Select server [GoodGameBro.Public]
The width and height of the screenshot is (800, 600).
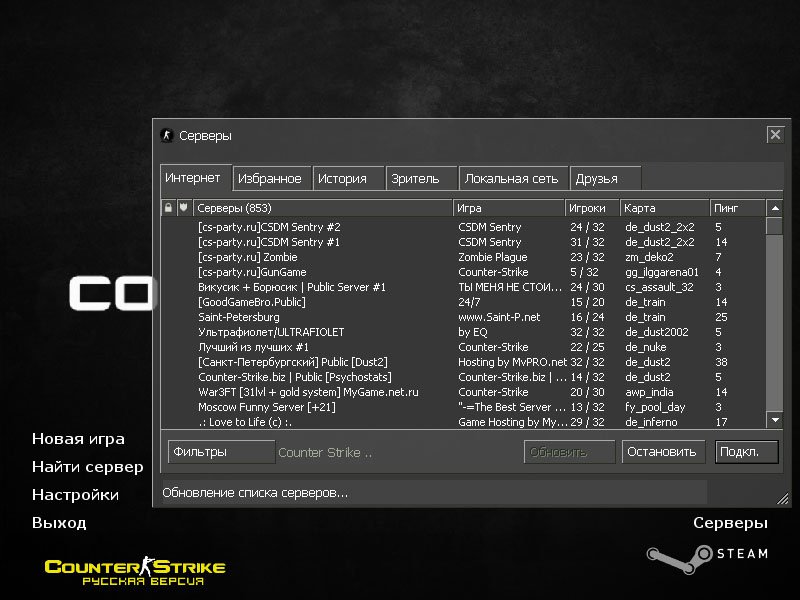coord(463,302)
